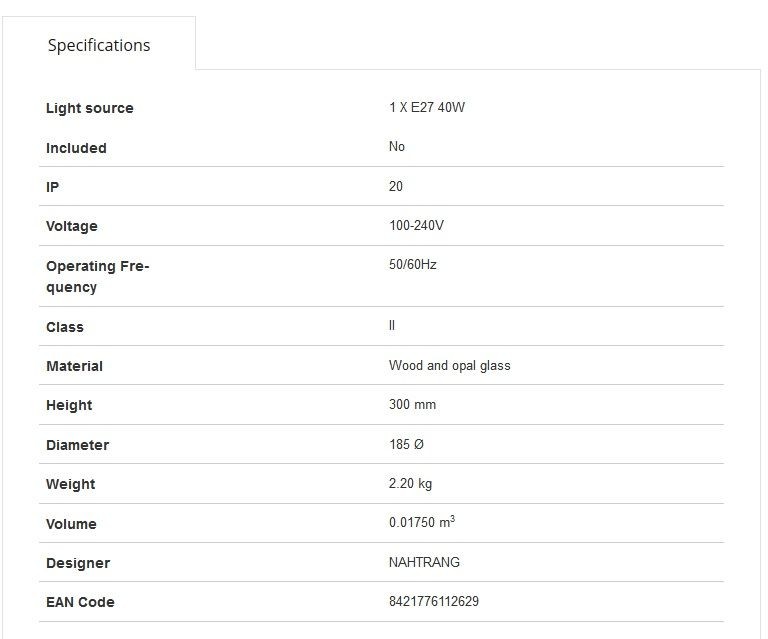This screenshot has width=768, height=639.
Task: Click the EAN code number 8421776112629
Action: (x=433, y=601)
